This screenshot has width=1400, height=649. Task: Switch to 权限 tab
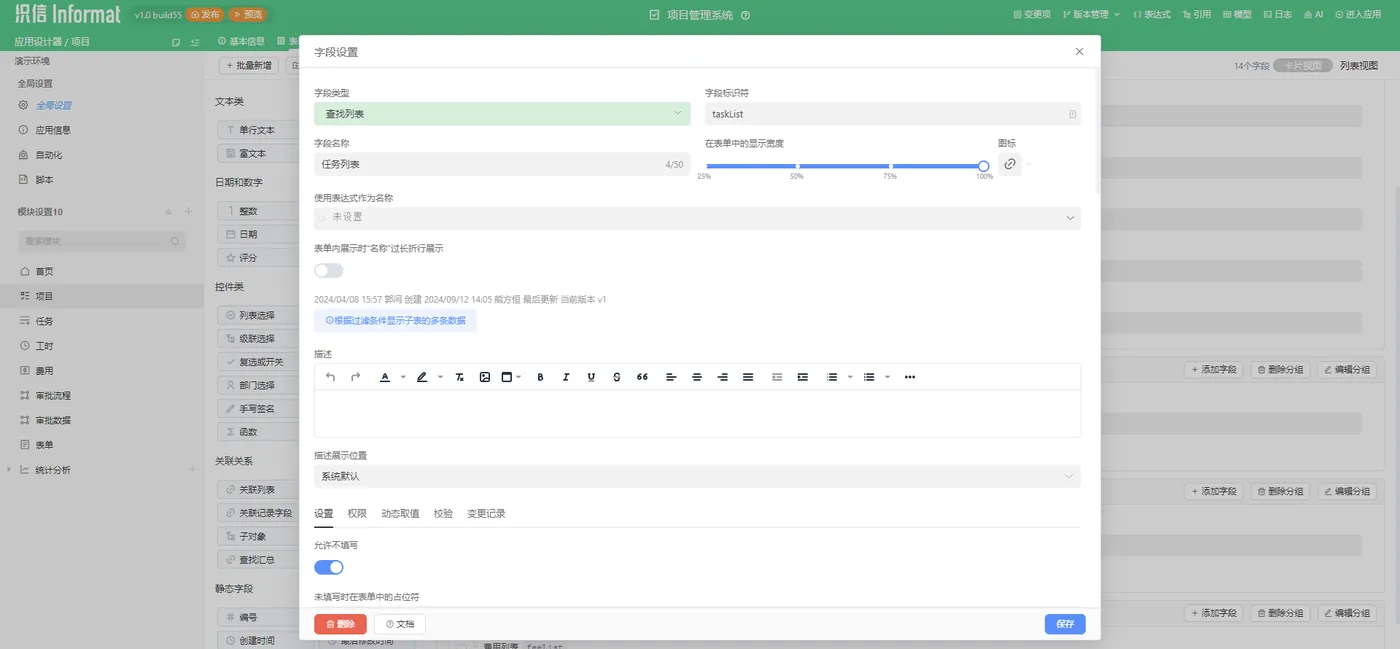pos(357,514)
